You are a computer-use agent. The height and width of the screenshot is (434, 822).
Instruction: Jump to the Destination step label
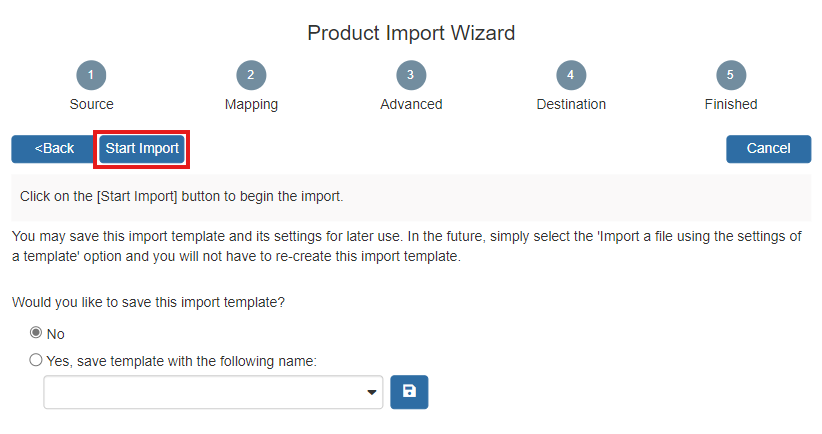tap(571, 104)
